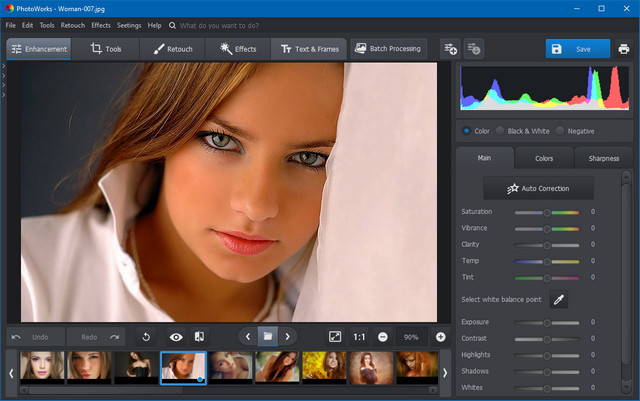Click the print icon next to Save

pos(624,48)
